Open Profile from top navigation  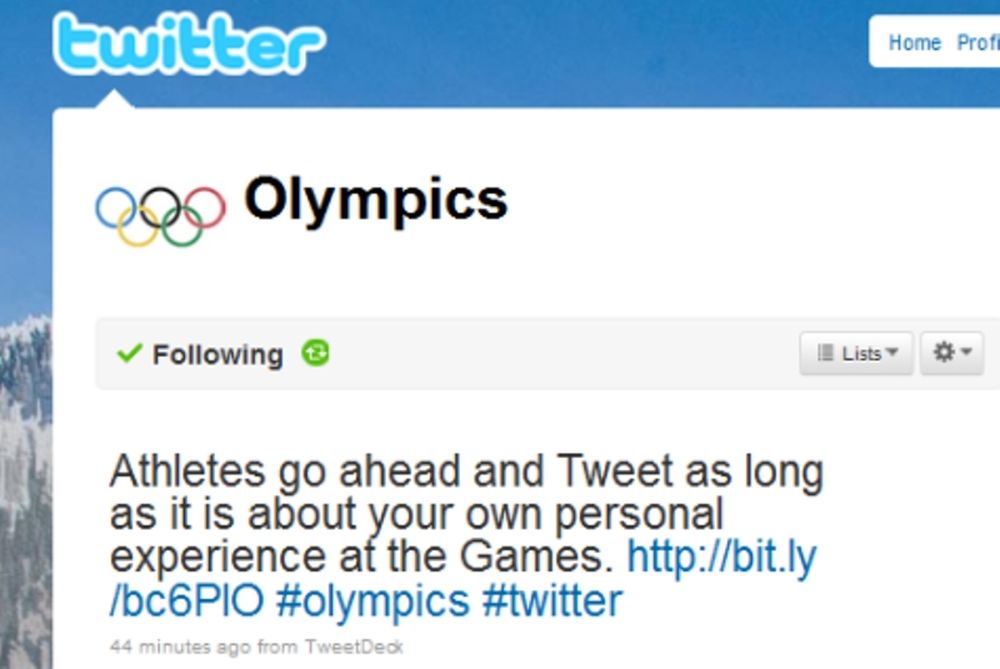pyautogui.click(x=978, y=43)
